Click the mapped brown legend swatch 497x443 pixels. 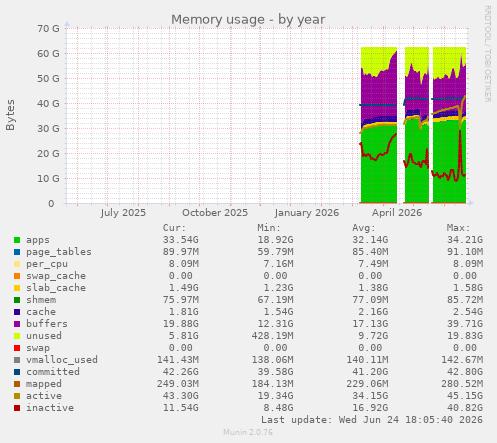coord(17,384)
